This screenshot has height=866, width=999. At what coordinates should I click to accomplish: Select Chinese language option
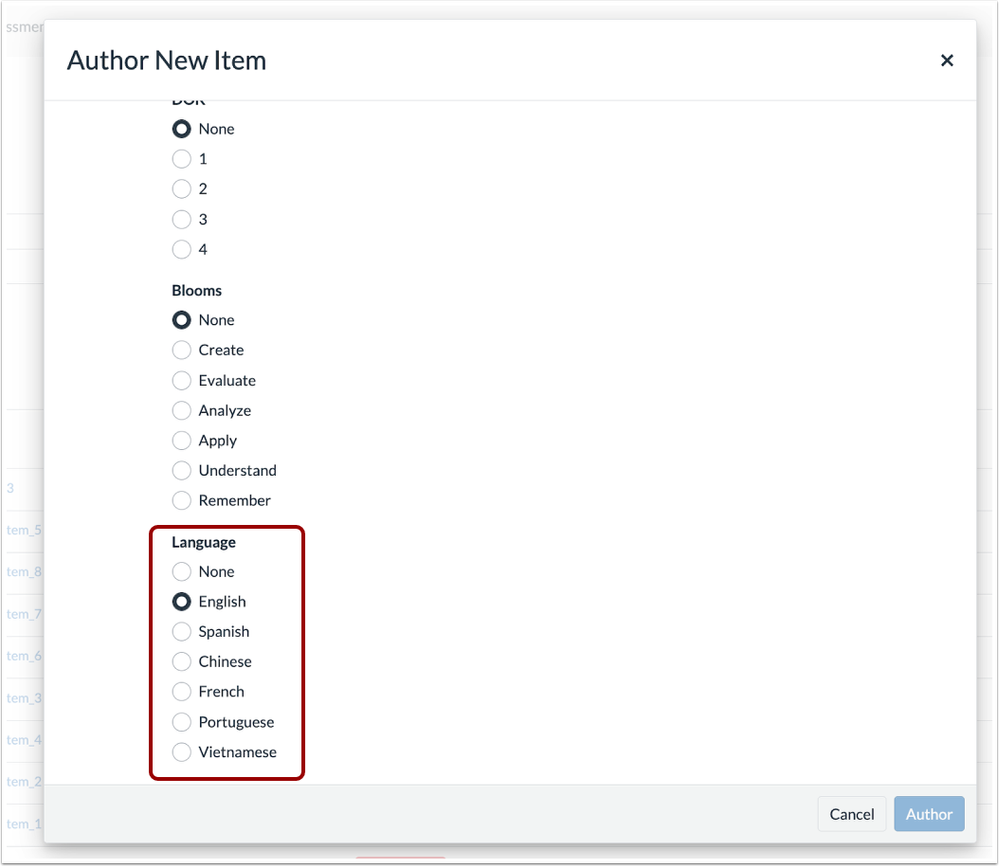pos(182,662)
